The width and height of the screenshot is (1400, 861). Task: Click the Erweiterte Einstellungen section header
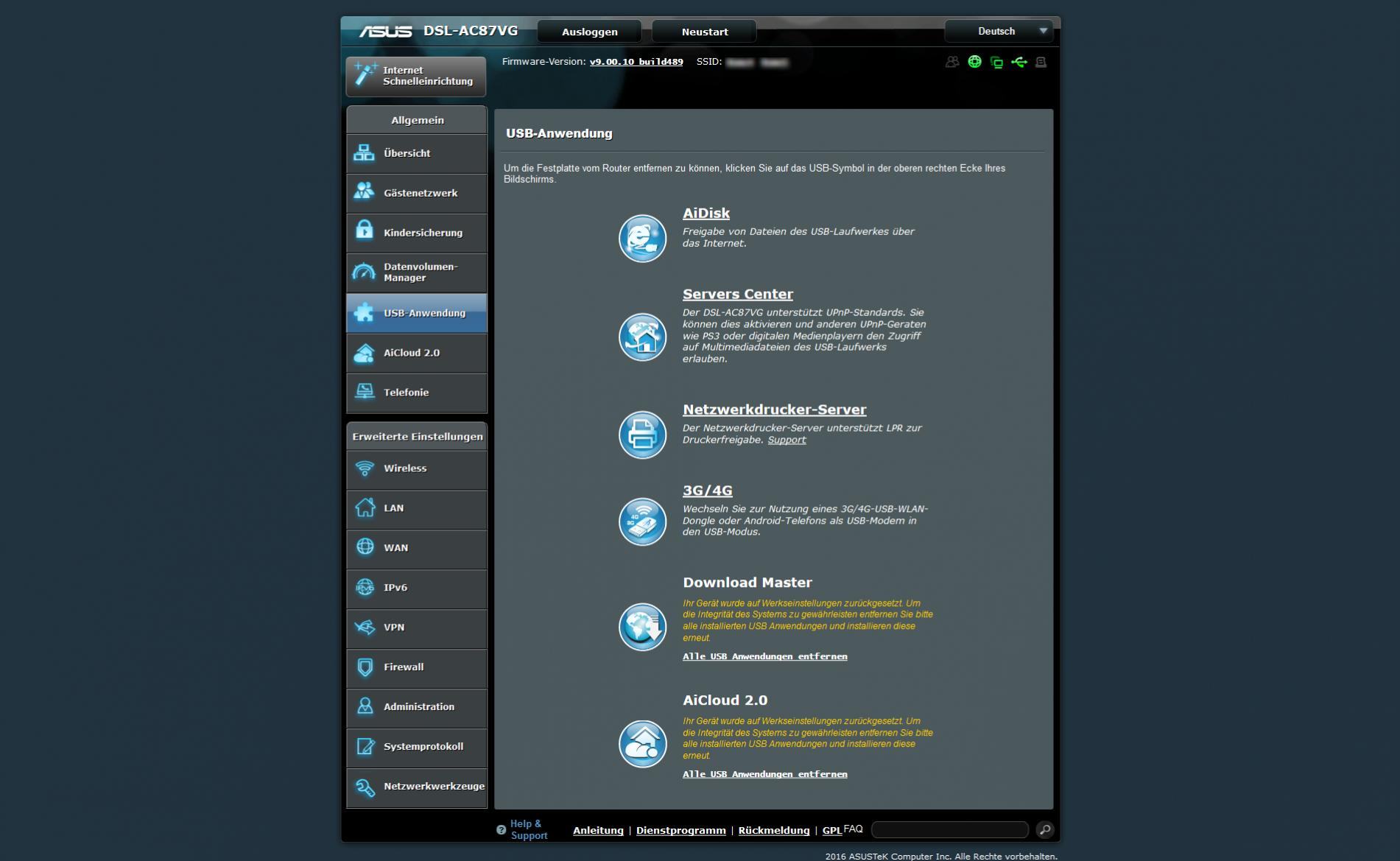click(417, 437)
